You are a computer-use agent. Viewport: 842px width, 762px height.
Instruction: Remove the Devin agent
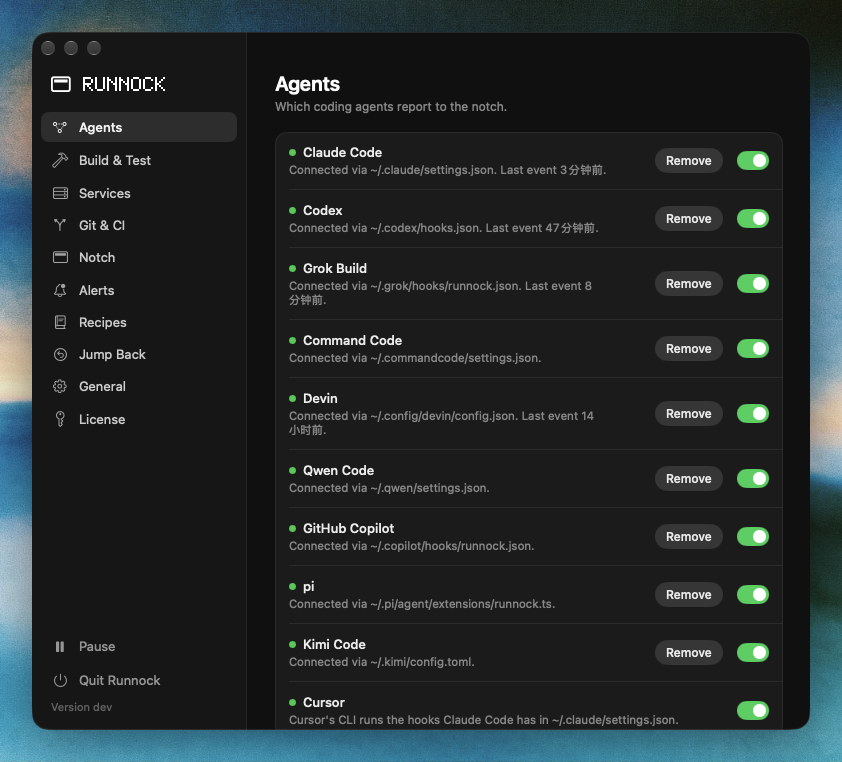[x=688, y=413]
